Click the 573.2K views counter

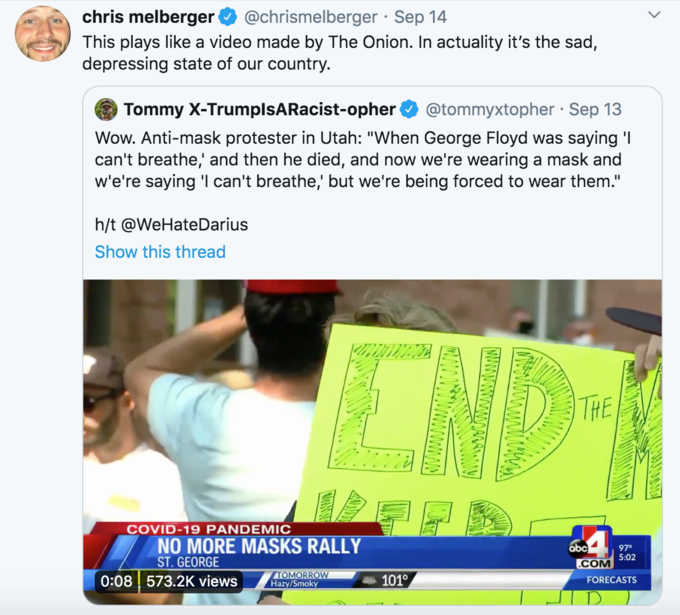pos(192,581)
